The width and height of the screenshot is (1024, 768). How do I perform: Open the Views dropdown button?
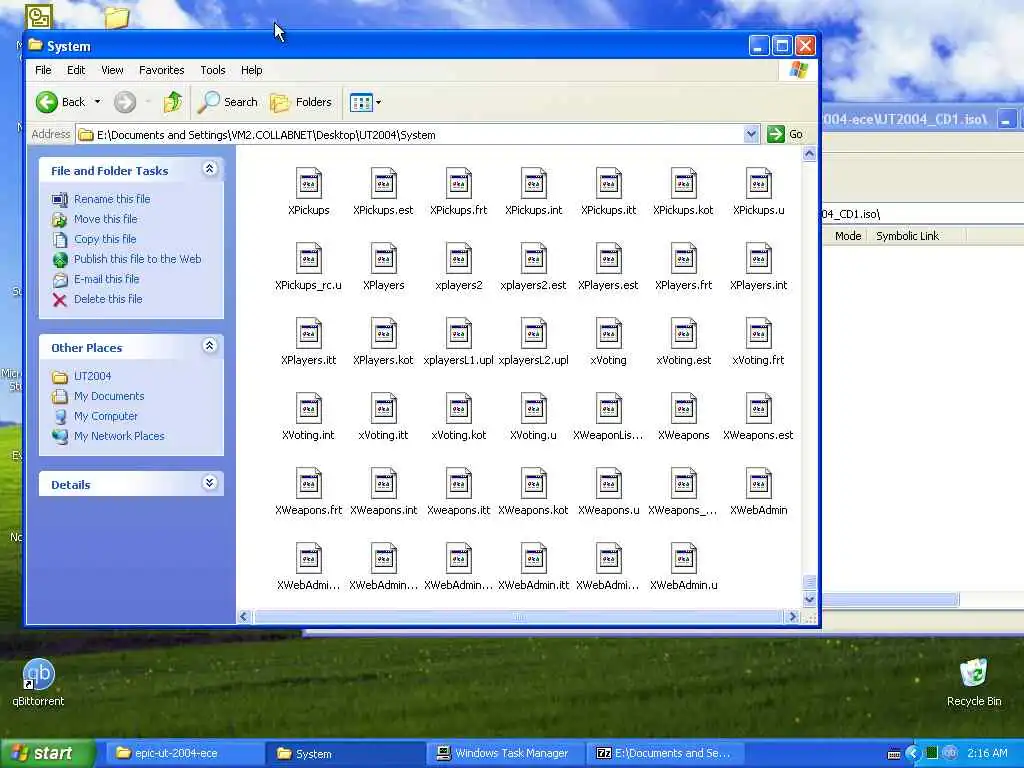point(365,102)
